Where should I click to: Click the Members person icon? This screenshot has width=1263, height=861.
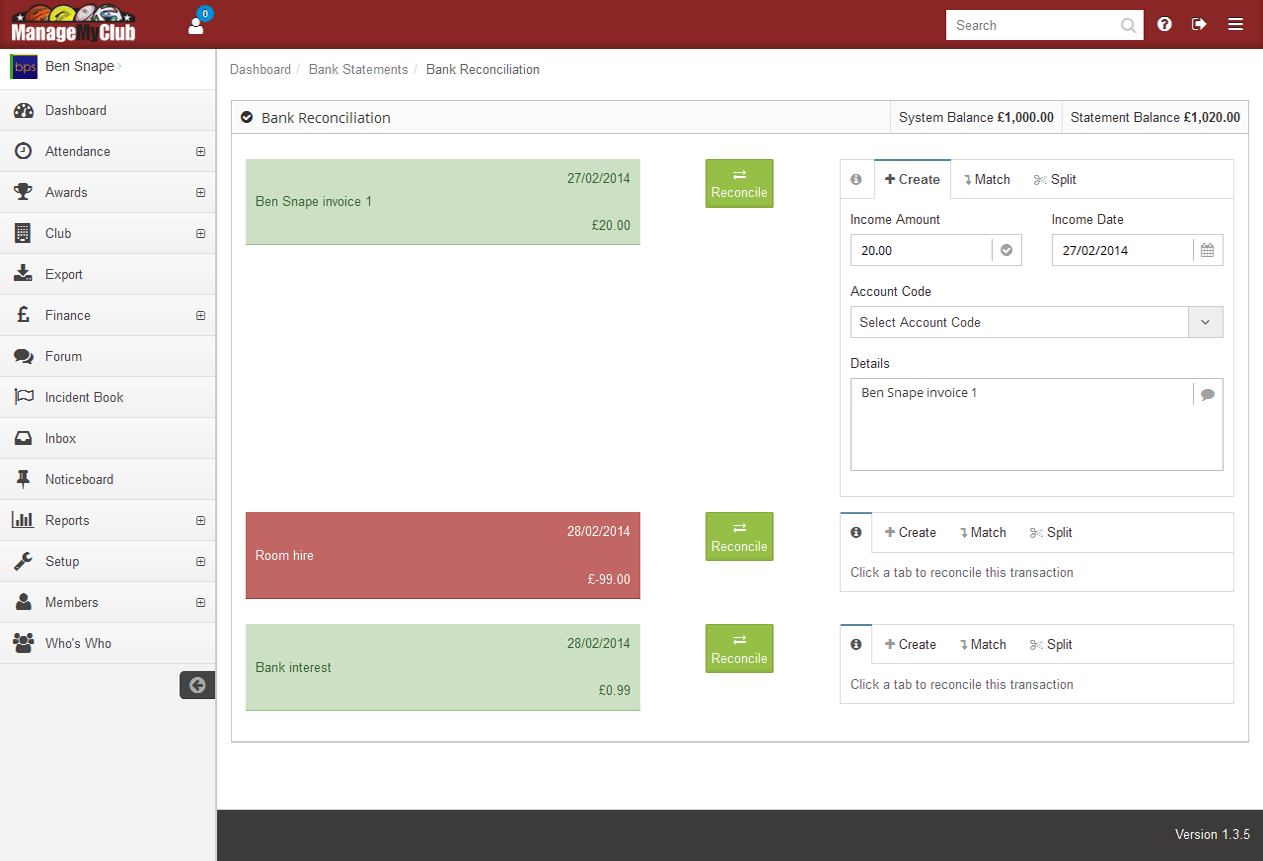pos(23,602)
